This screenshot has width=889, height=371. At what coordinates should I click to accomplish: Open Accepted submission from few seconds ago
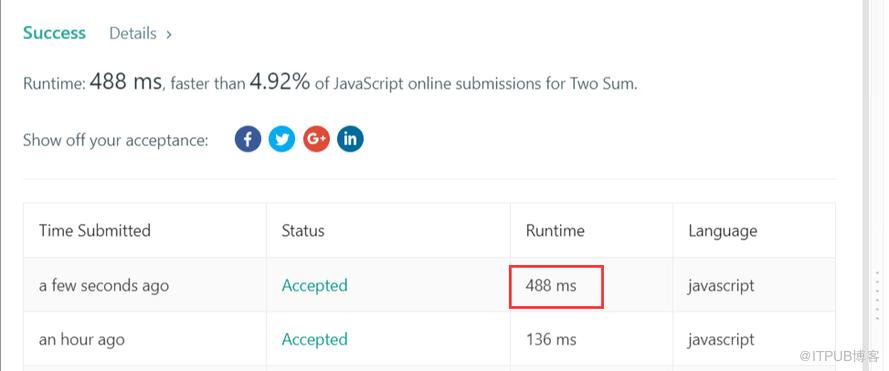[x=315, y=285]
